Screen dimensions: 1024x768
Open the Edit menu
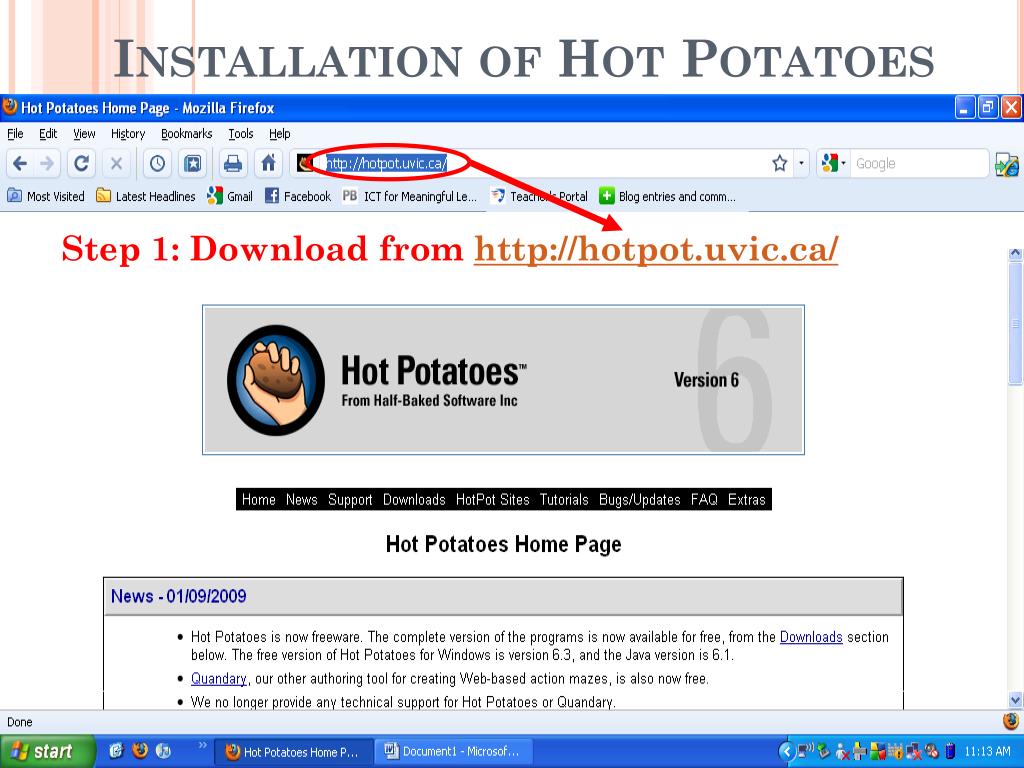(x=48, y=134)
